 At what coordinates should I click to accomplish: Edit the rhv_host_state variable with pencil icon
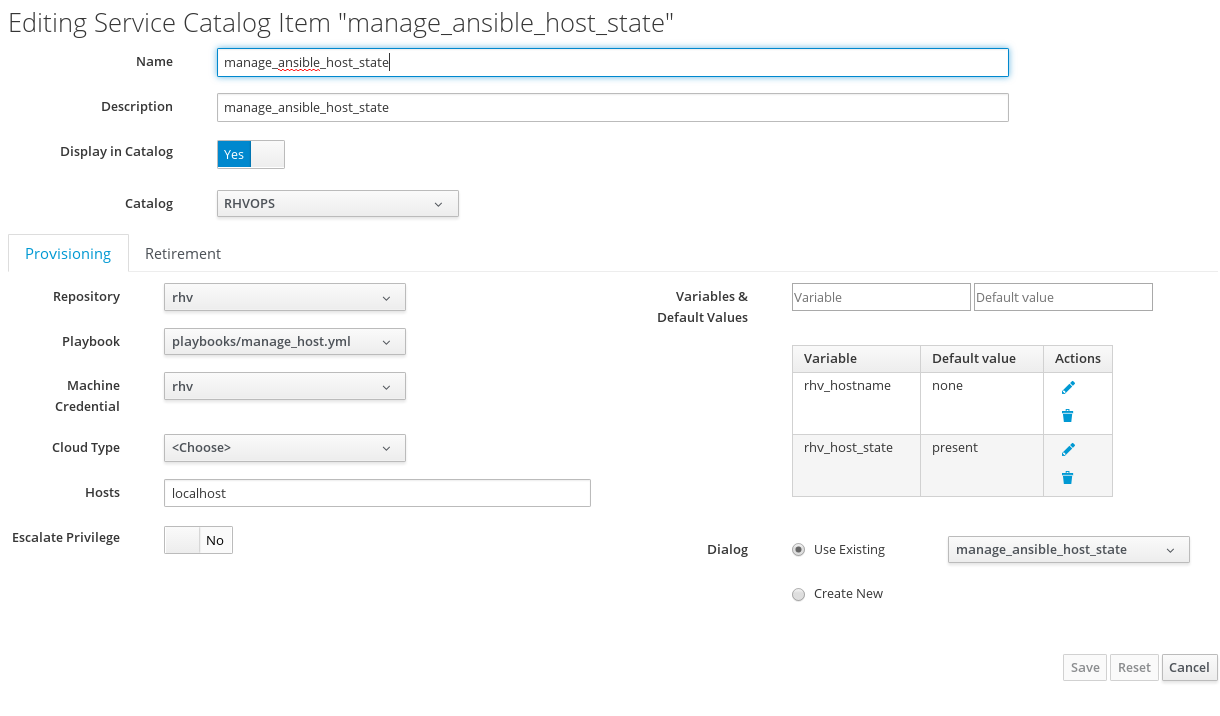[x=1068, y=450]
